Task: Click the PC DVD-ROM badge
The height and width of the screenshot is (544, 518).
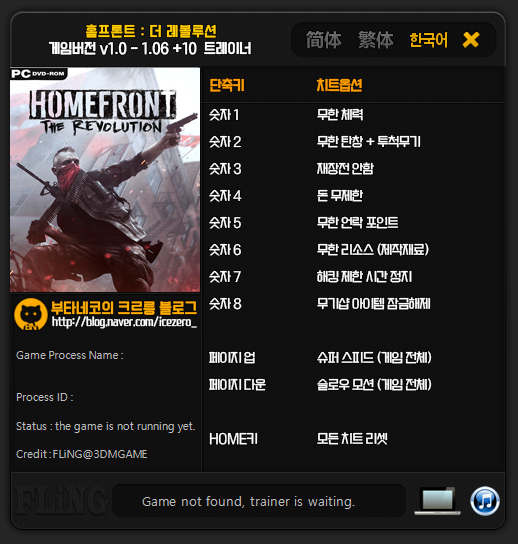Action: tap(39, 74)
